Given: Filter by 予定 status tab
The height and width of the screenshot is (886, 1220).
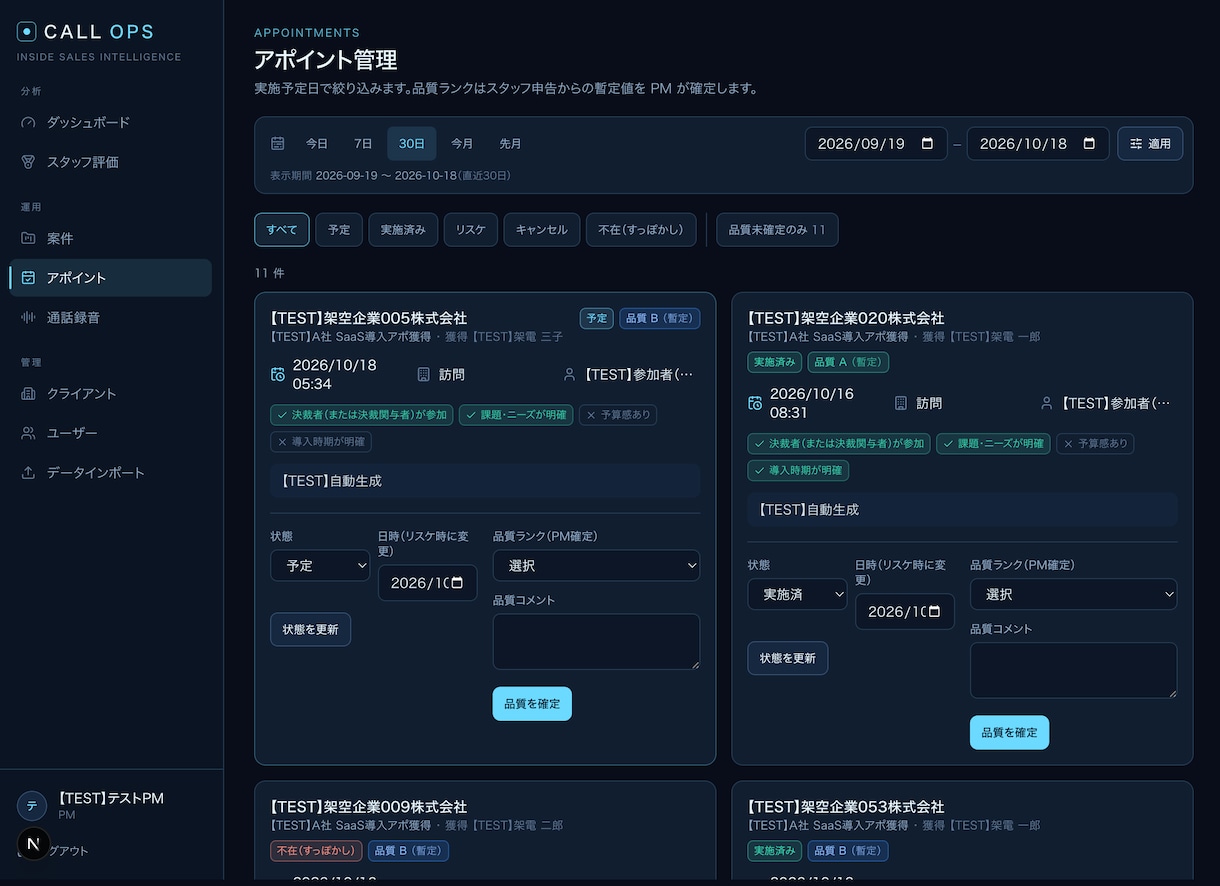Looking at the screenshot, I should tap(339, 230).
